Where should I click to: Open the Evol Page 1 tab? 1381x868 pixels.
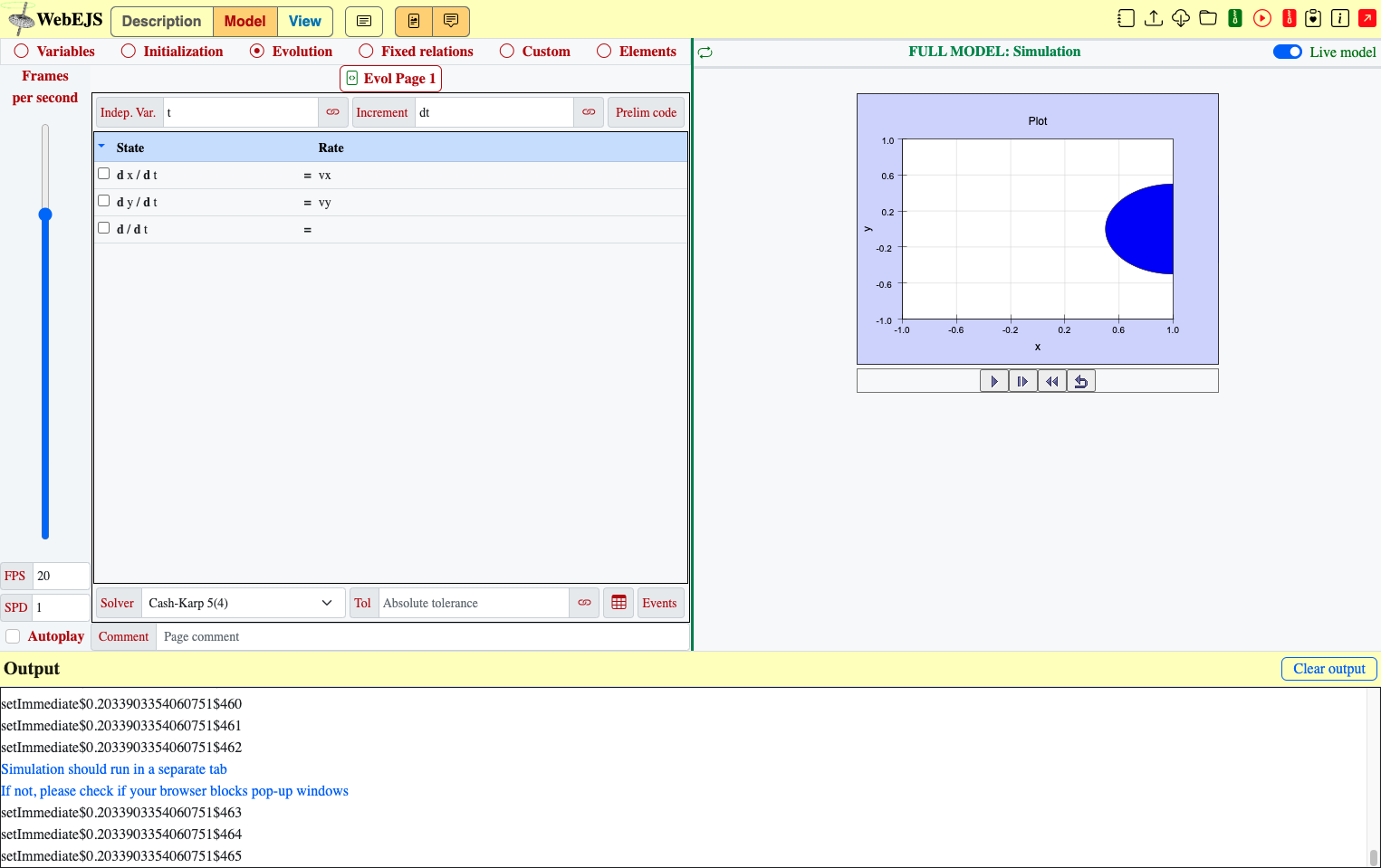(390, 79)
